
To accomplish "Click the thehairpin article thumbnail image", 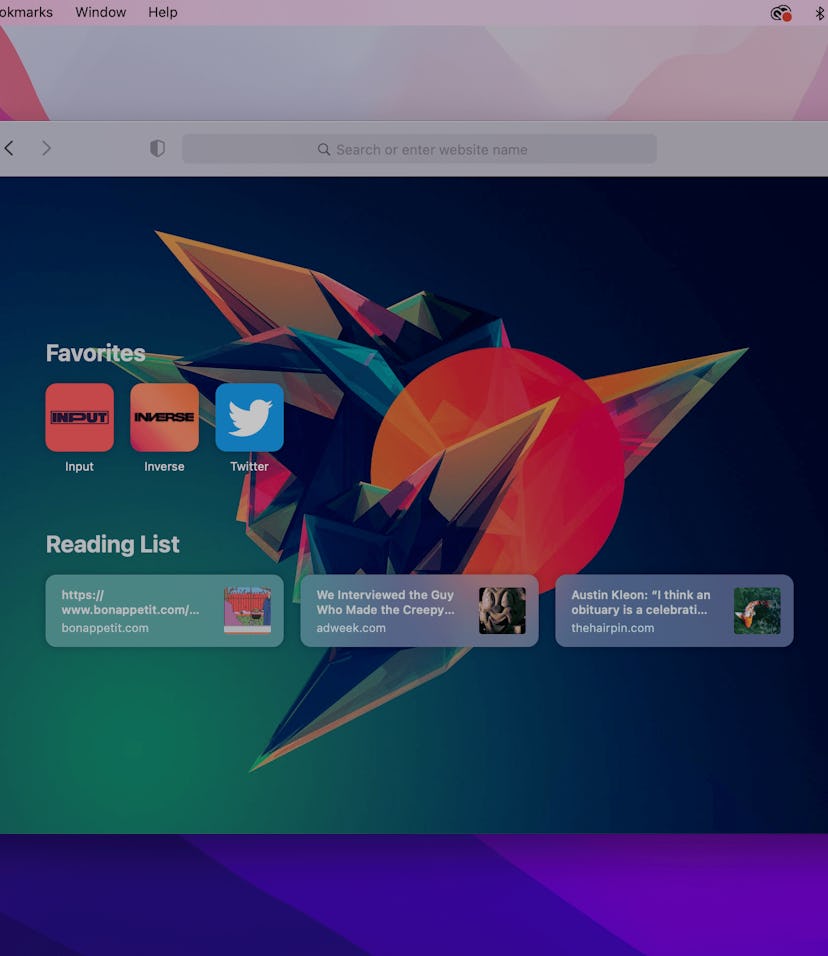I will coord(757,610).
